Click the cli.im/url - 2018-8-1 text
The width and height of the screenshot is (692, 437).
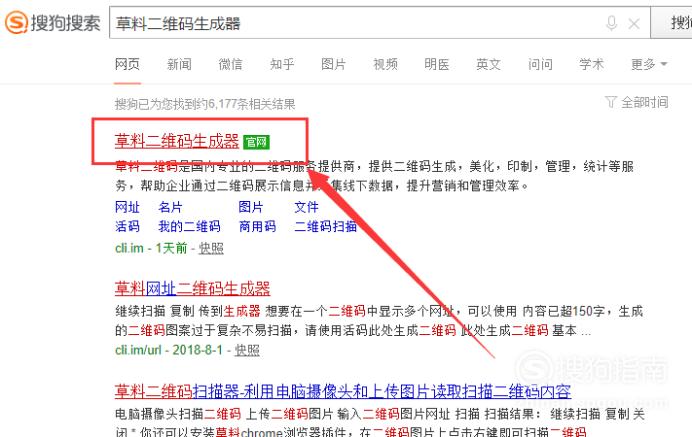pyautogui.click(x=169, y=350)
